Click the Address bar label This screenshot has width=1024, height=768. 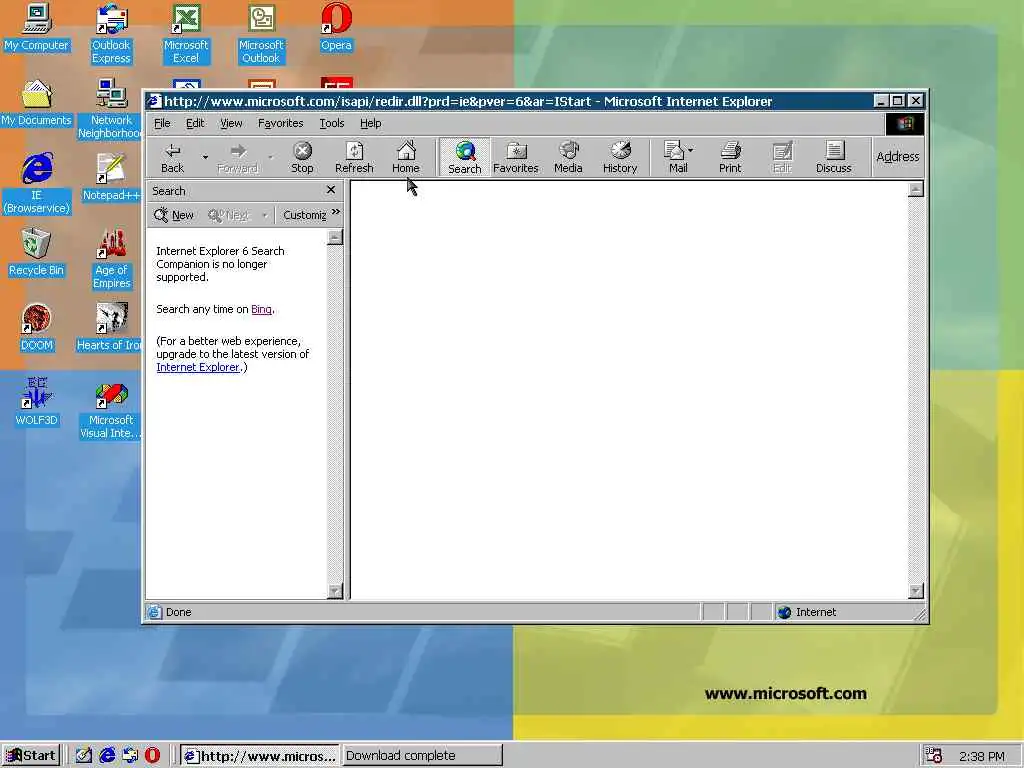[x=897, y=157]
